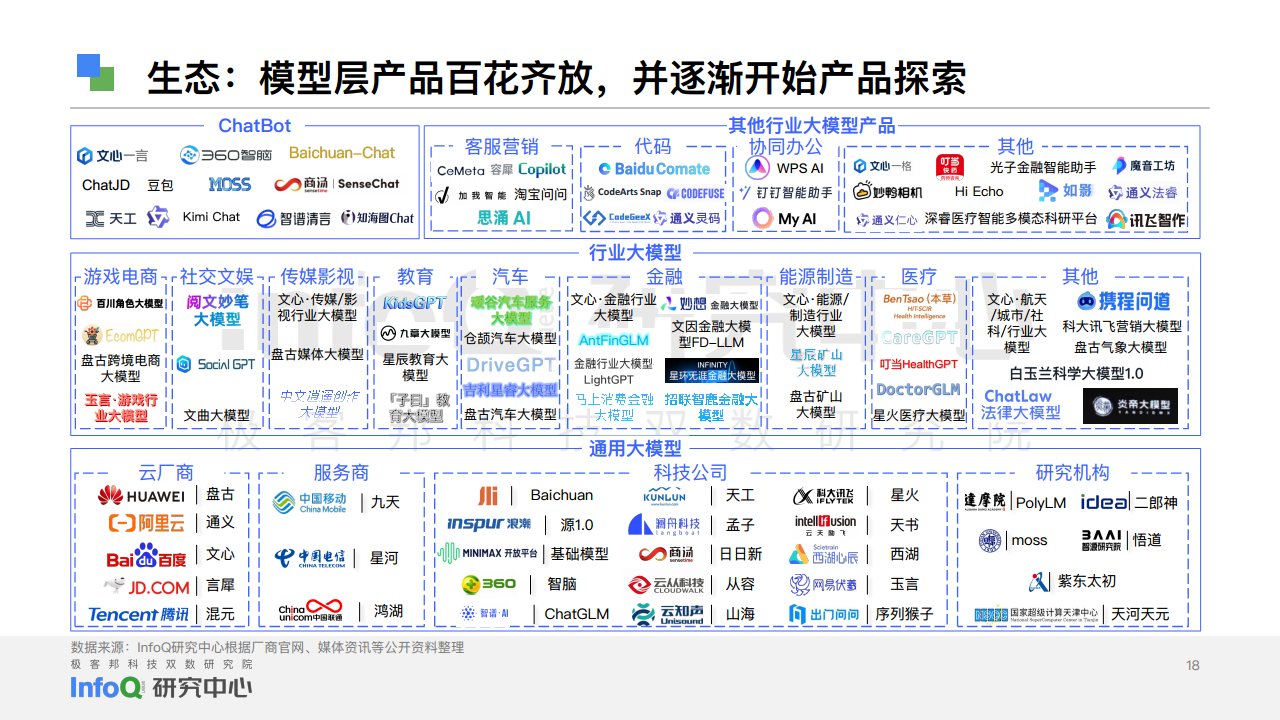Click the iFLYTEK 科大讯飞 logo beside 星火

824,496
